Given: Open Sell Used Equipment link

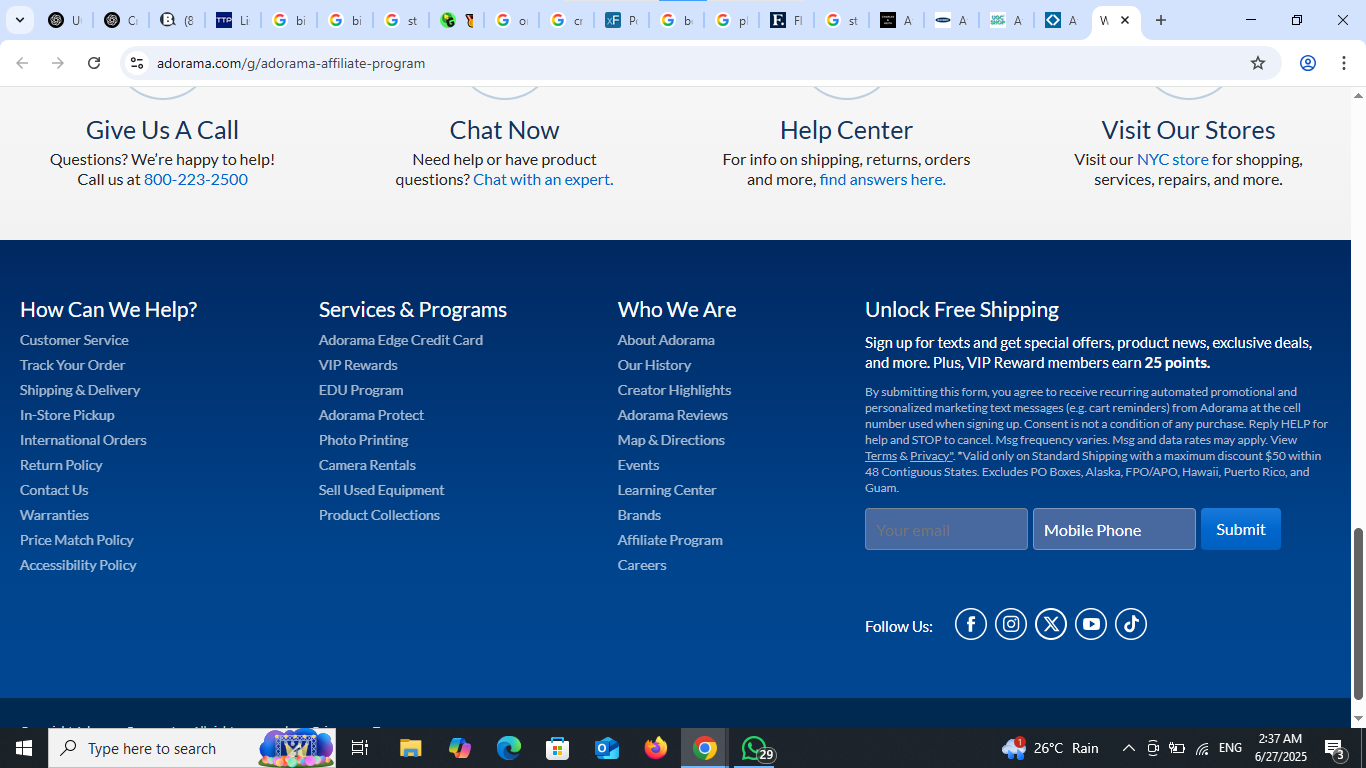Looking at the screenshot, I should point(381,490).
